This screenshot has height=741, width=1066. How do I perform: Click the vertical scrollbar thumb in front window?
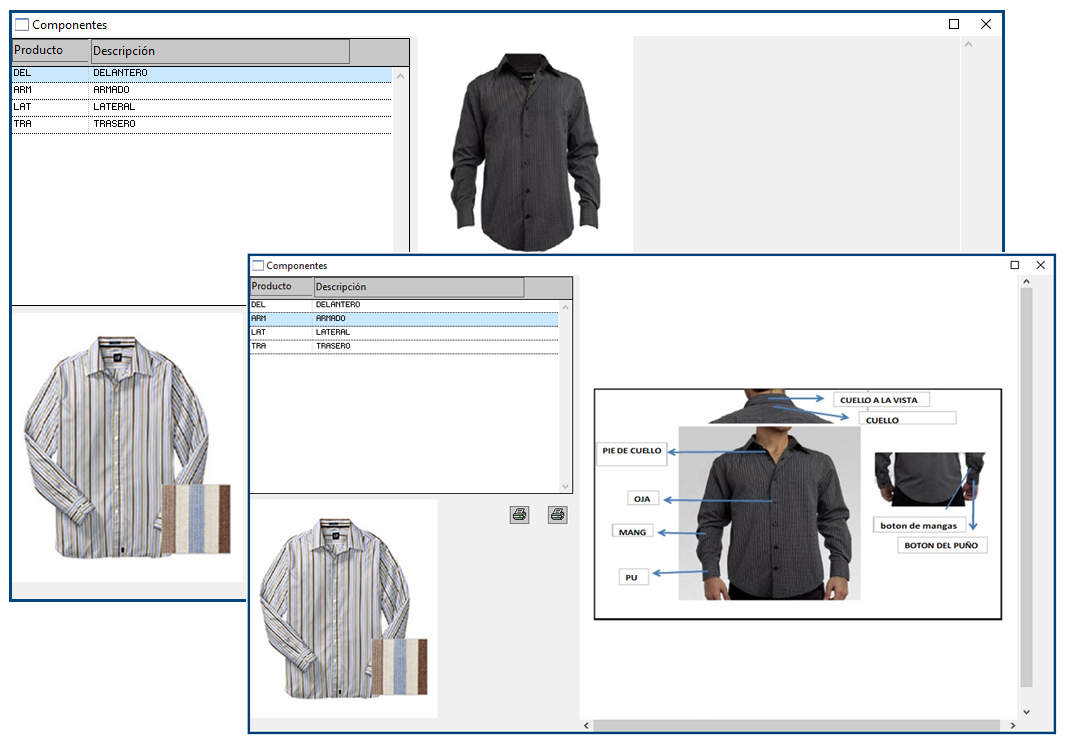(1027, 487)
